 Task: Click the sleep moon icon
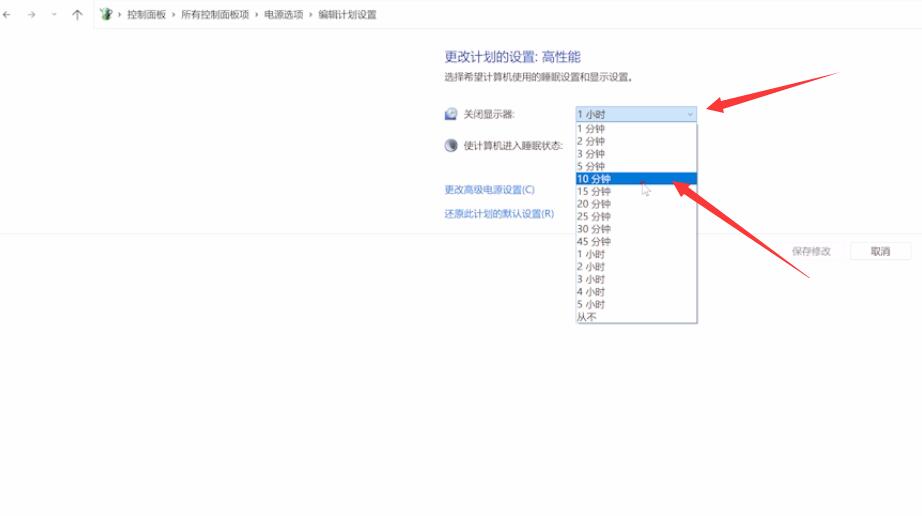pyautogui.click(x=451, y=145)
